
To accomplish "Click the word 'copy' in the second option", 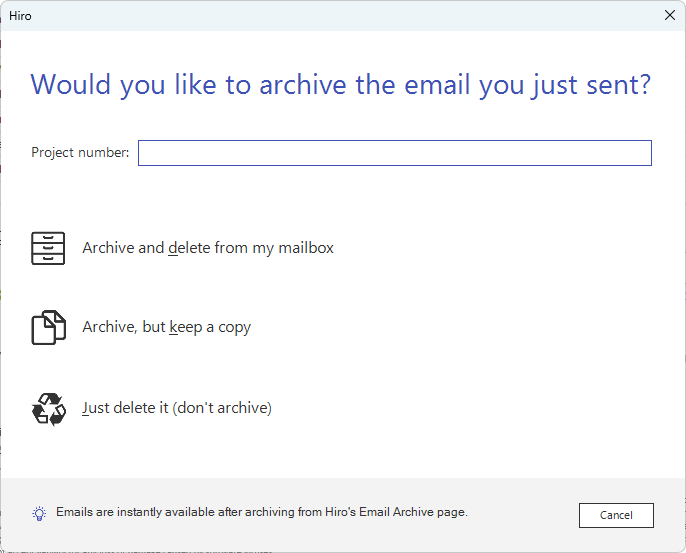I will 234,327.
